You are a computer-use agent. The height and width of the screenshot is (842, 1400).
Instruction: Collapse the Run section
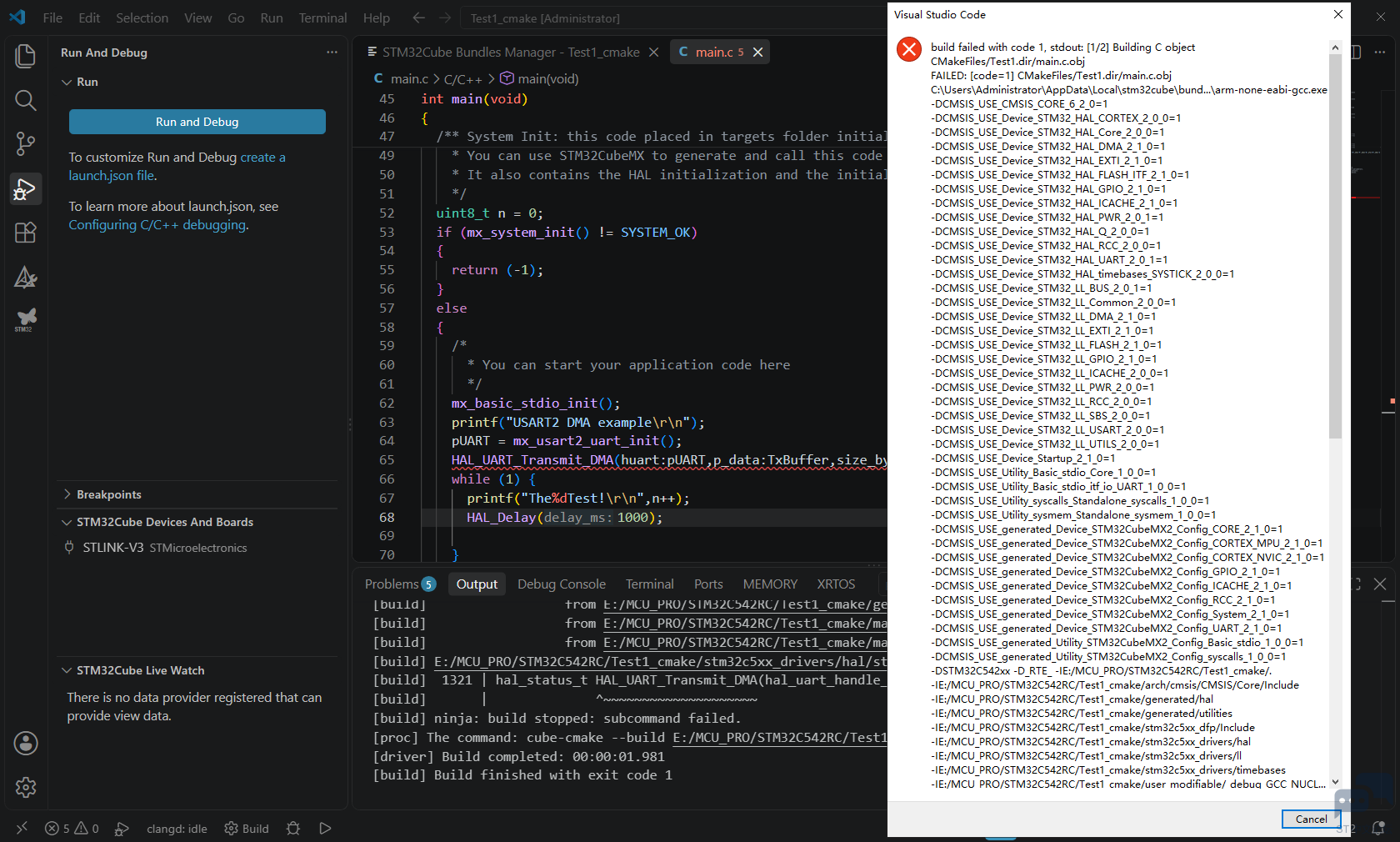(x=67, y=82)
